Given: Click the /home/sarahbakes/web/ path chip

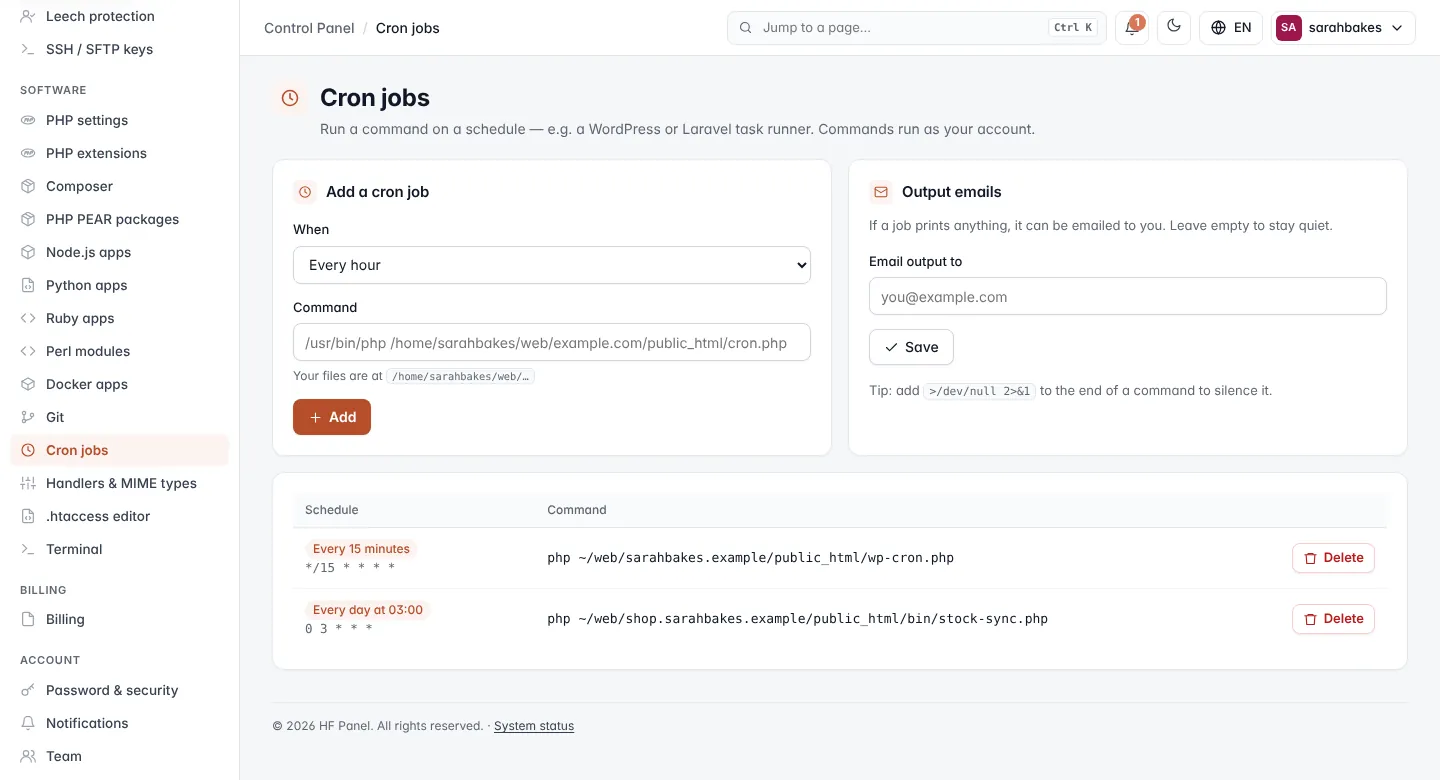Looking at the screenshot, I should pyautogui.click(x=461, y=377).
